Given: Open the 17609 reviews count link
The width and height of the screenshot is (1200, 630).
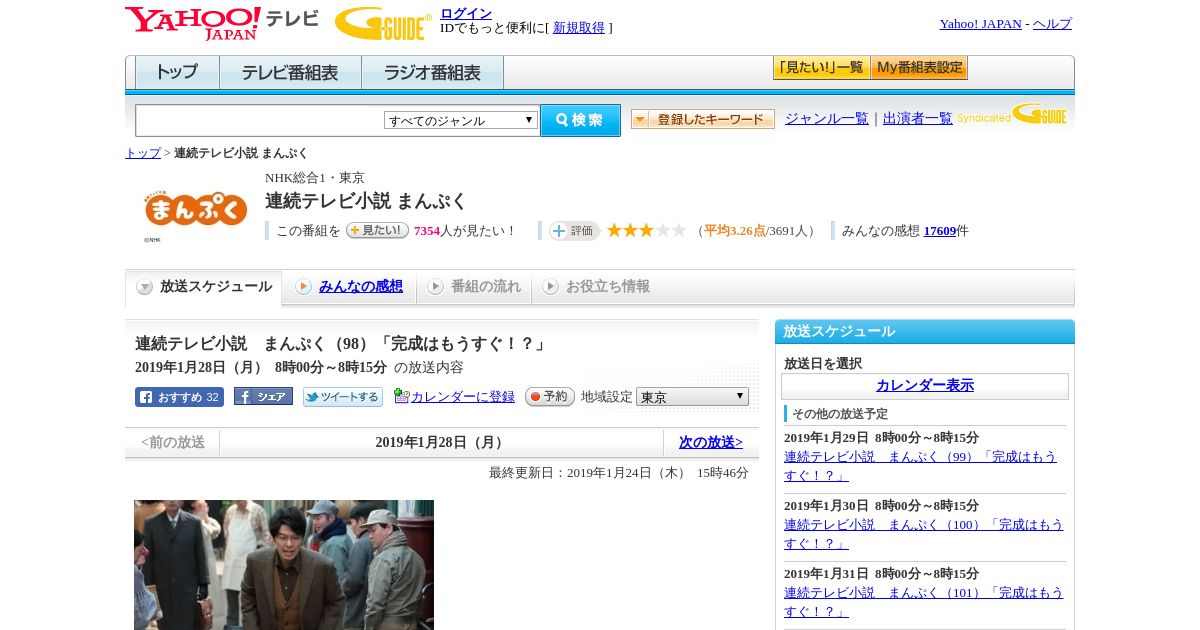Looking at the screenshot, I should (940, 231).
